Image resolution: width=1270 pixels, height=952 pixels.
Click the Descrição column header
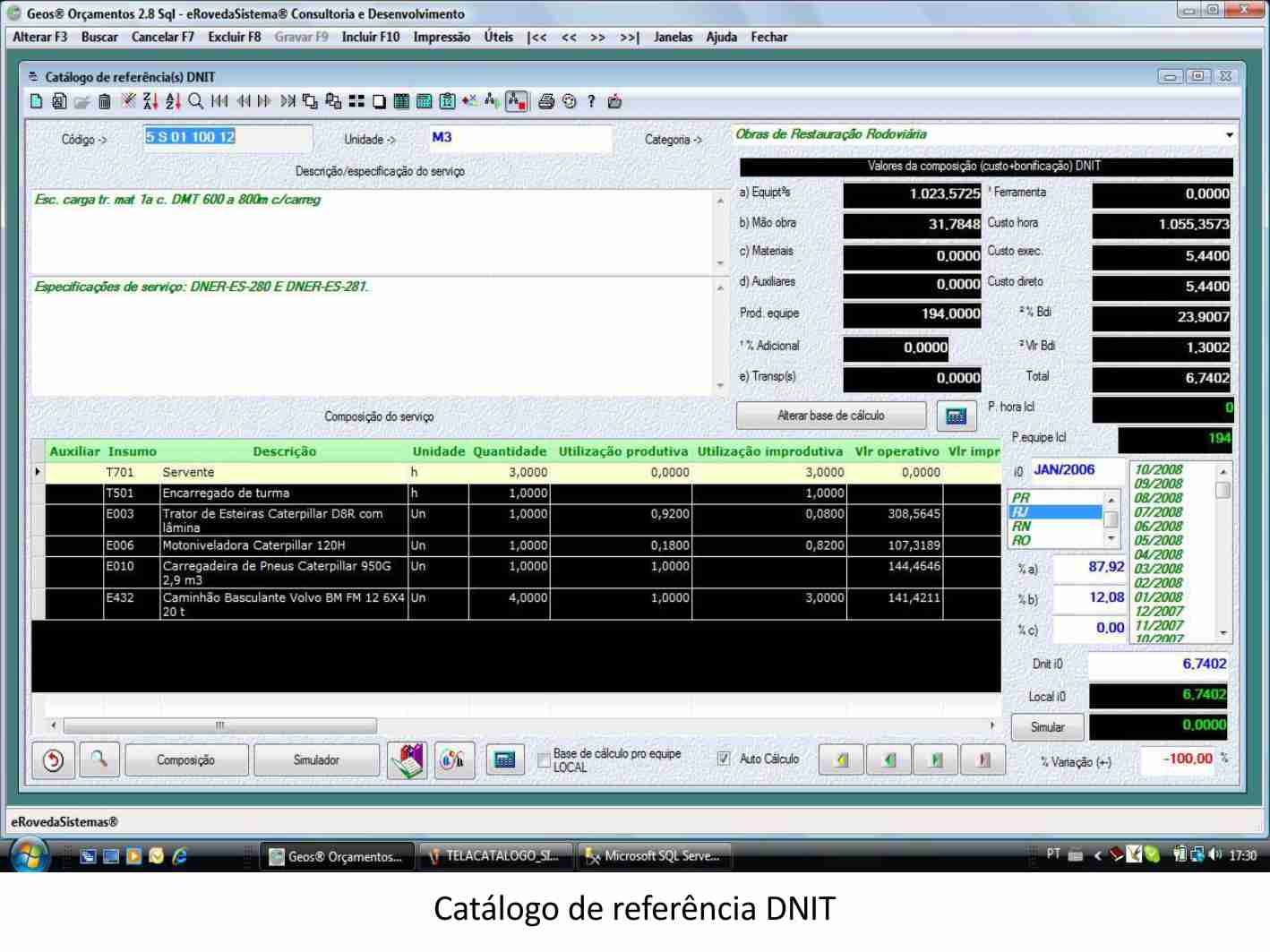284,451
